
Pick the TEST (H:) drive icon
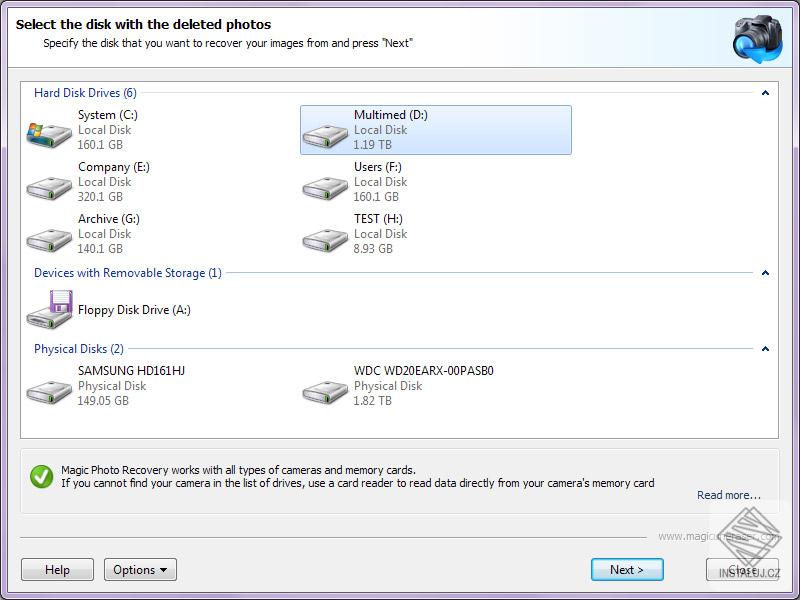(323, 234)
